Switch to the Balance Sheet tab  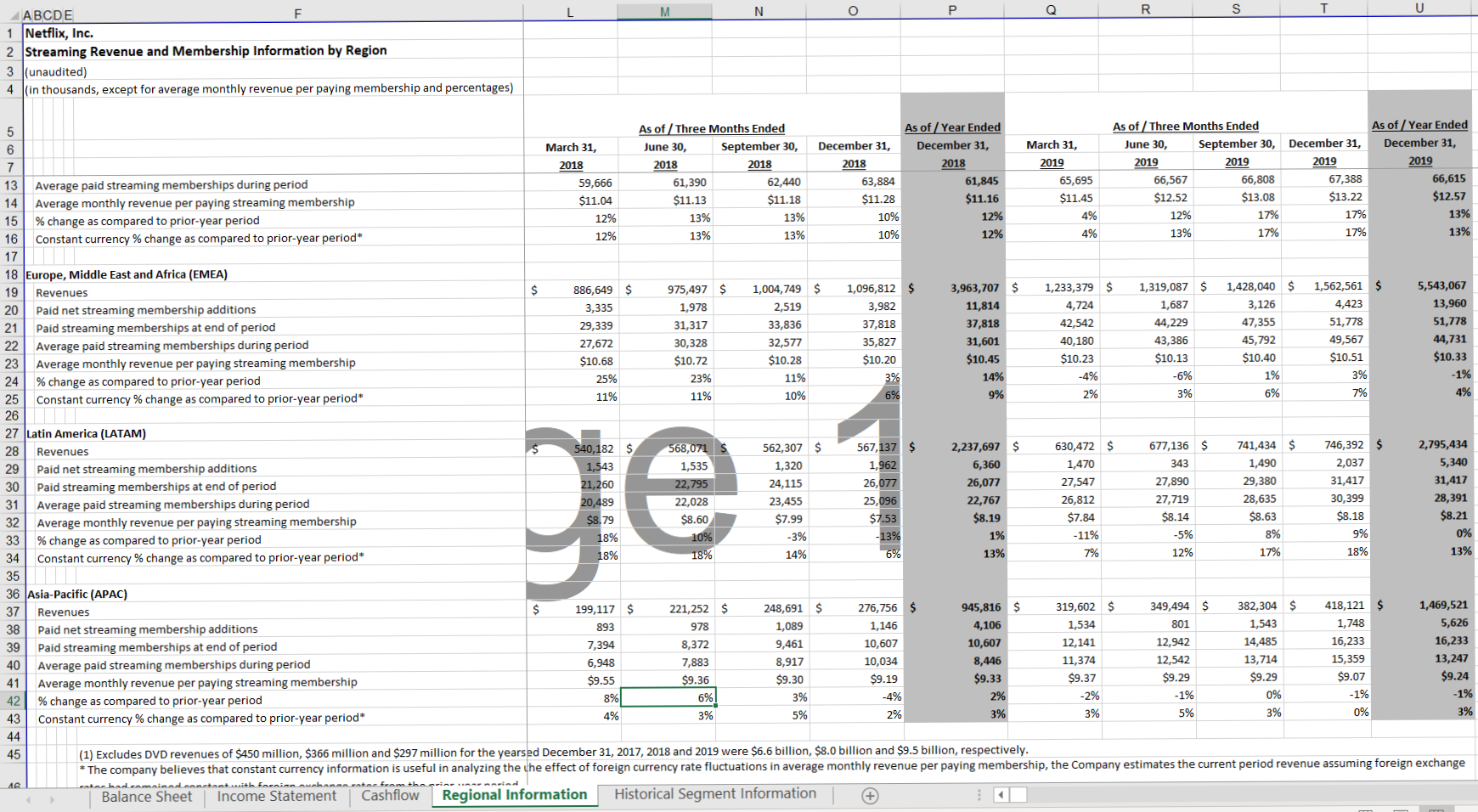click(x=147, y=796)
